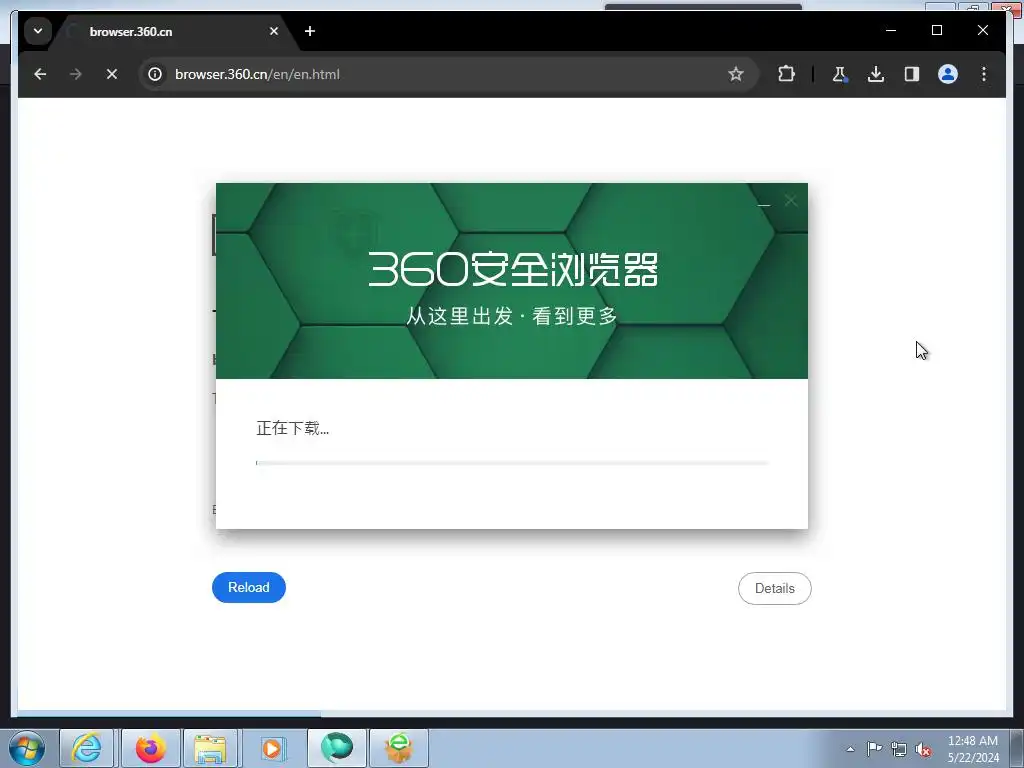Close the browser.360.cn tab

tap(274, 31)
